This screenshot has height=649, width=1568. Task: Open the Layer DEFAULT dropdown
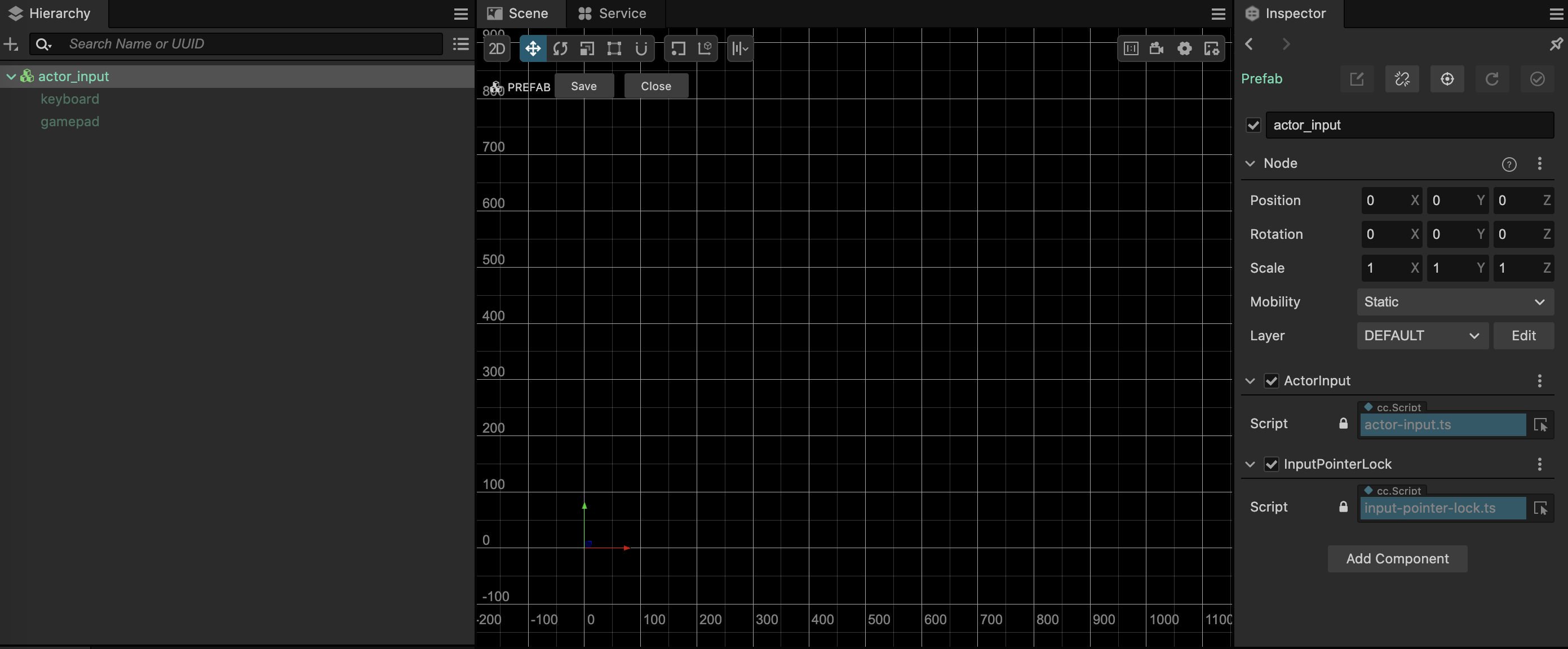(x=1422, y=336)
